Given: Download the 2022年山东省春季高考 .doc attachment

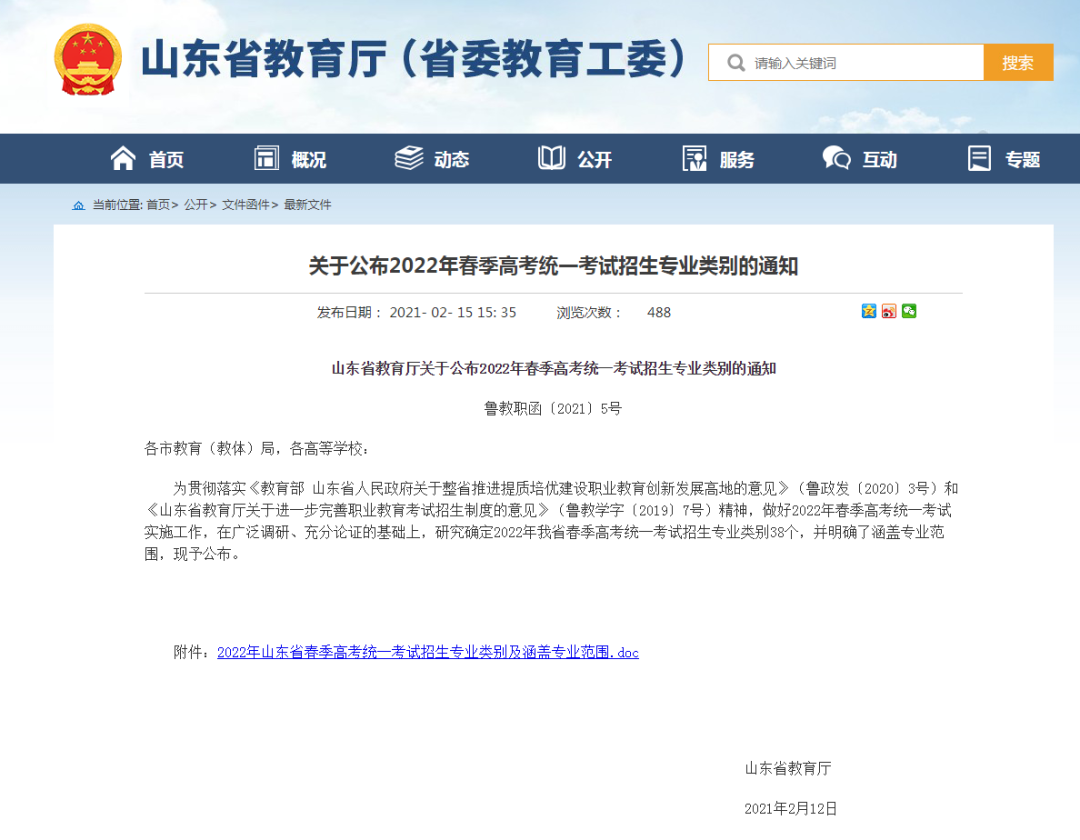Looking at the screenshot, I should [427, 652].
